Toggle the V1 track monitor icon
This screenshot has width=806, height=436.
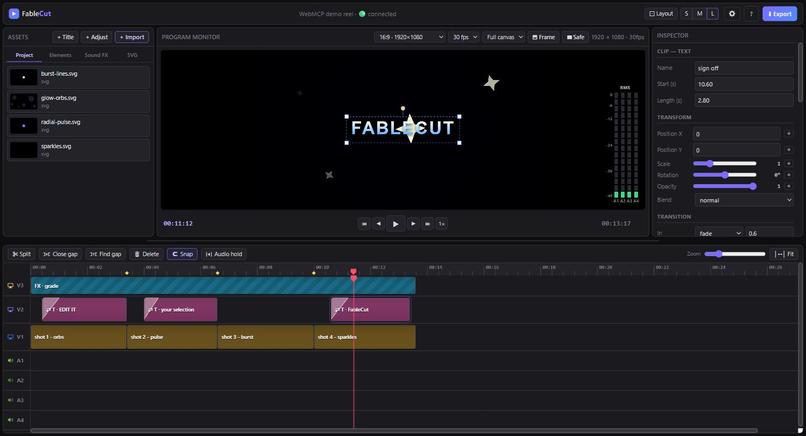pyautogui.click(x=10, y=337)
